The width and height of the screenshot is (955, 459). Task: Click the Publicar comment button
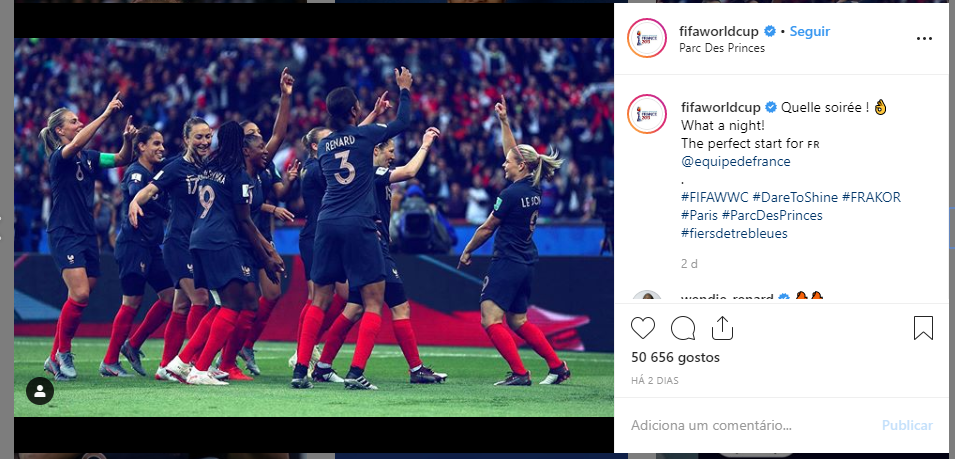pos(907,425)
